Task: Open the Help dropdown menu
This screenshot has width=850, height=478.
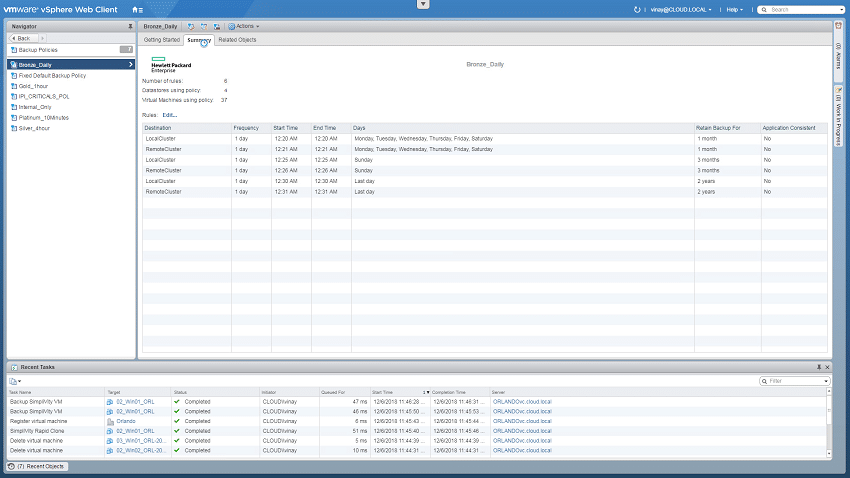Action: [x=734, y=10]
